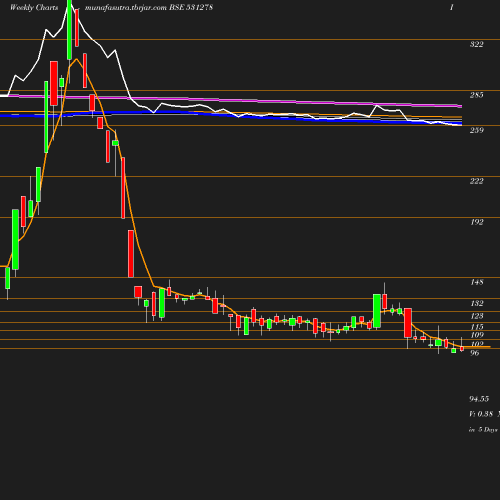The height and width of the screenshot is (500, 500).
Task: Click the 'in 5 Days' label
Action: 483,430
